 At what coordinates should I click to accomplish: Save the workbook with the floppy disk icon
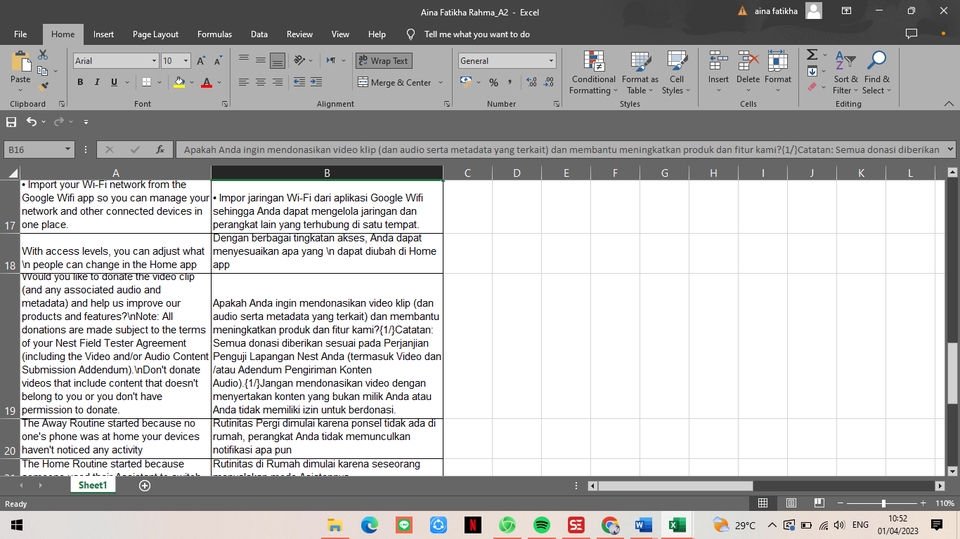[x=11, y=122]
